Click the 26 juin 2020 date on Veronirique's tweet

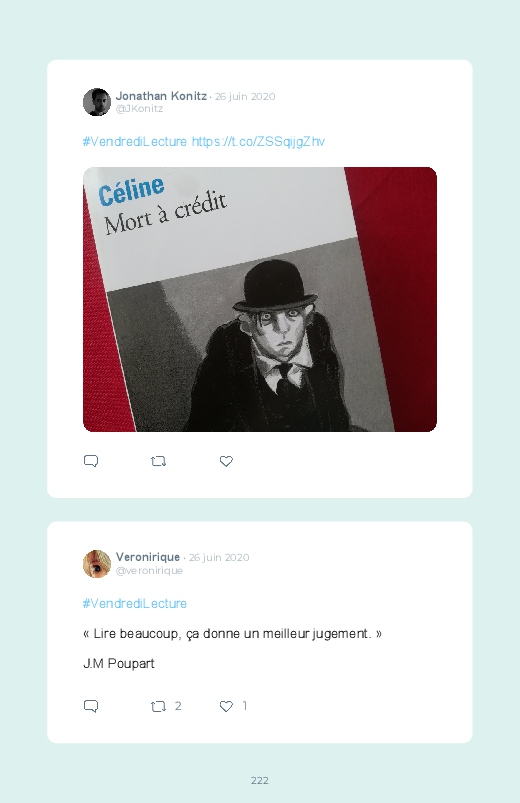[x=219, y=557]
